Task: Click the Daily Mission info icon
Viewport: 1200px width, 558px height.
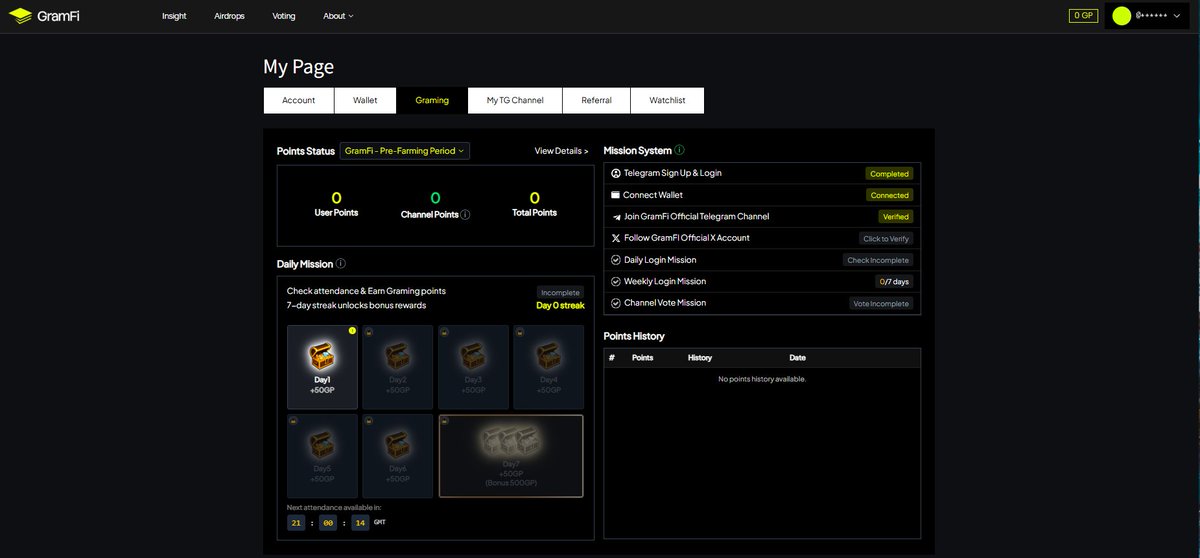Action: (341, 264)
